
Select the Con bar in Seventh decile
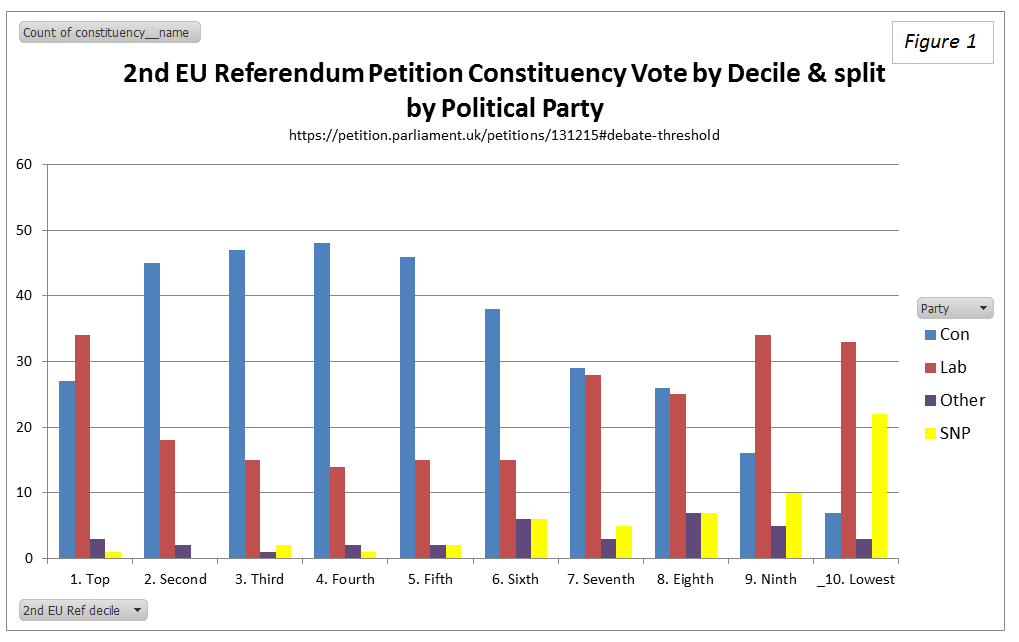pos(577,463)
